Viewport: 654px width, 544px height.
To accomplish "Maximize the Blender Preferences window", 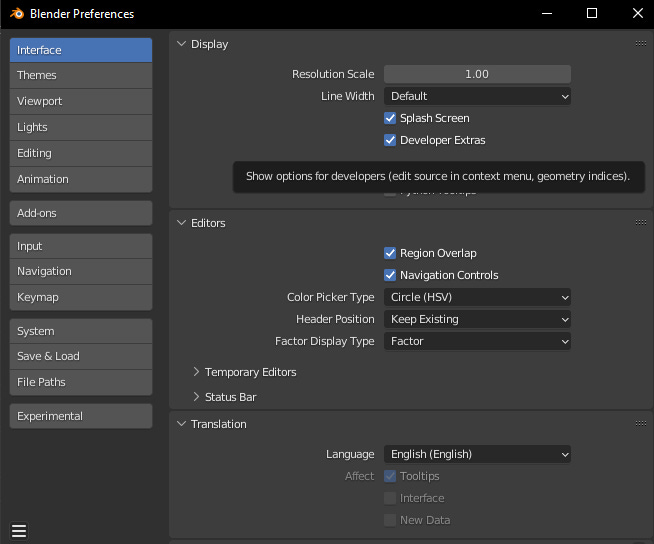I will point(592,14).
